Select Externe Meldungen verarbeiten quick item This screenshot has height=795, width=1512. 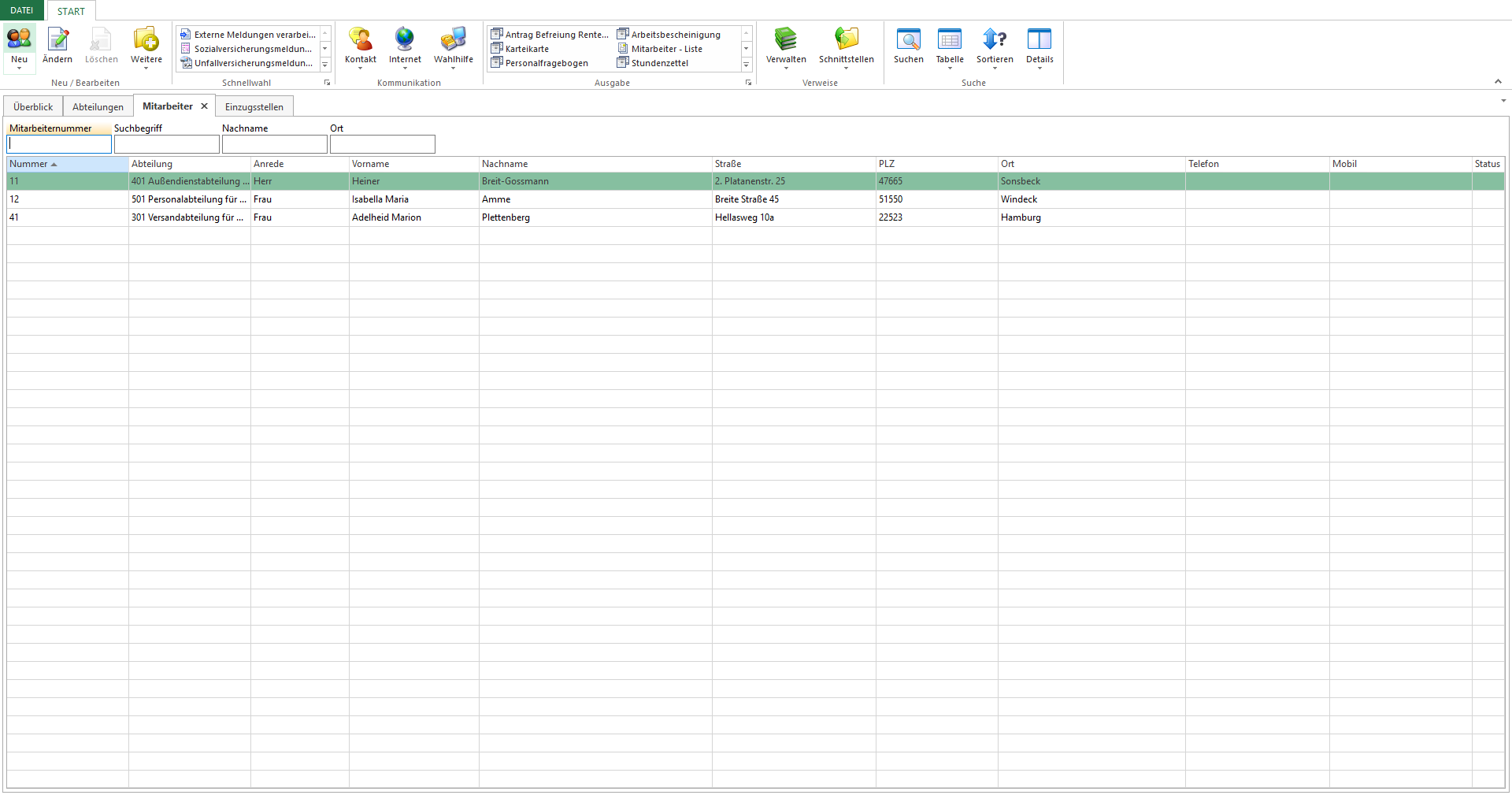(248, 35)
